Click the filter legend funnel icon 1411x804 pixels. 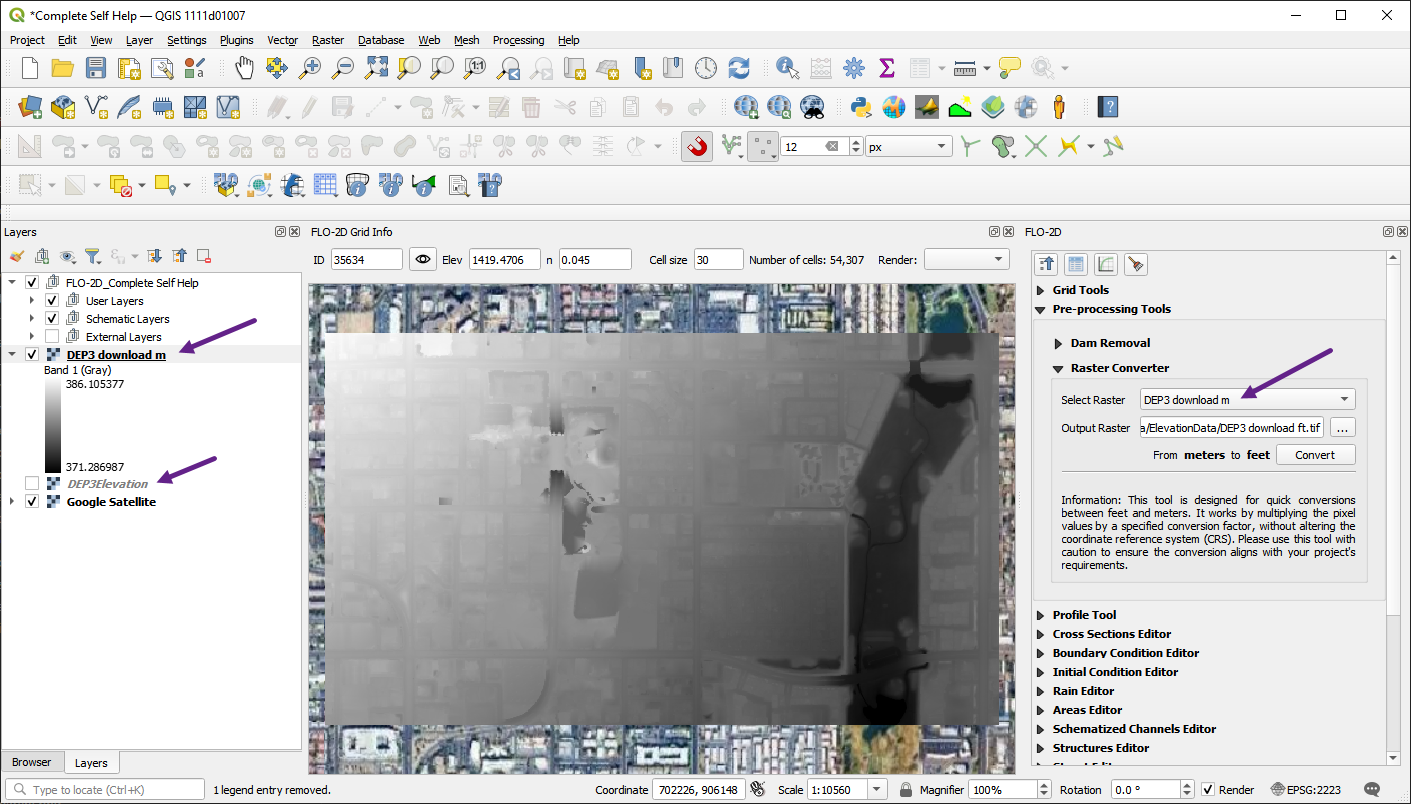[92, 256]
